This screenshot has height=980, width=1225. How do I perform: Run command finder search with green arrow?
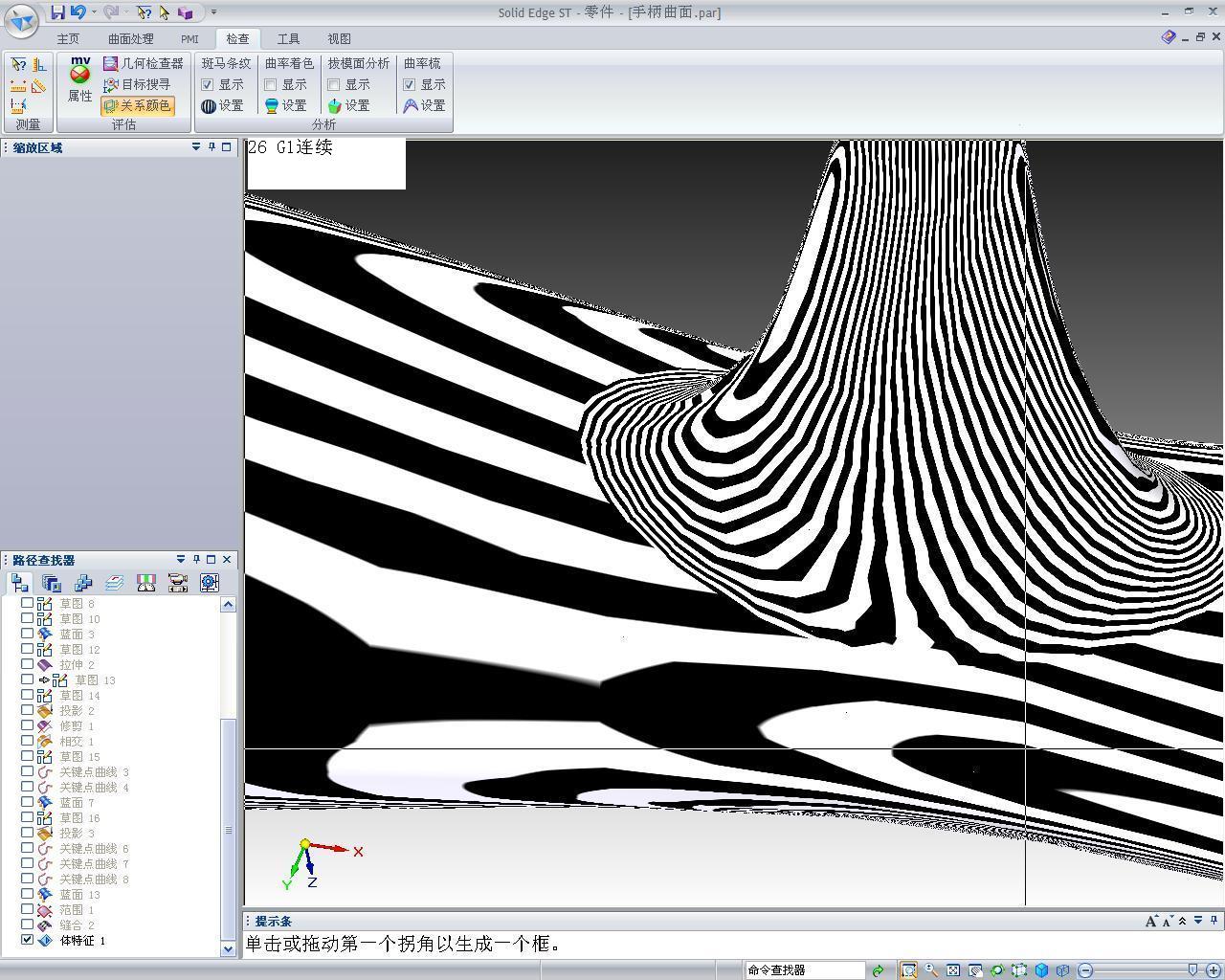878,970
